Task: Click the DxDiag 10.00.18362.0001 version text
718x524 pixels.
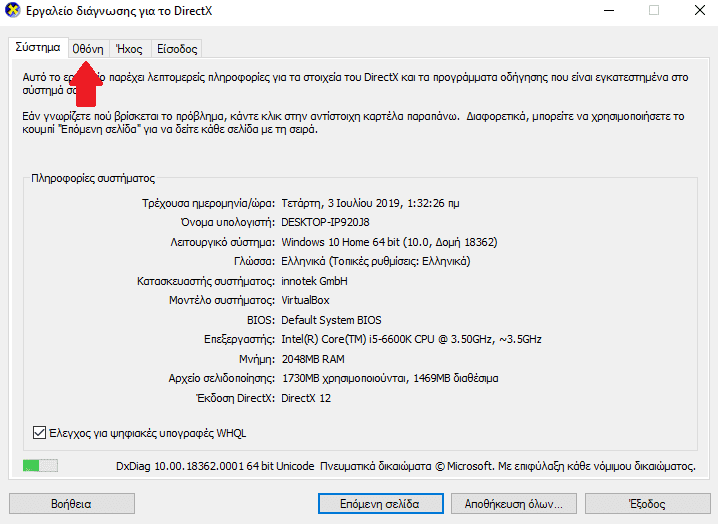Action: pos(180,466)
